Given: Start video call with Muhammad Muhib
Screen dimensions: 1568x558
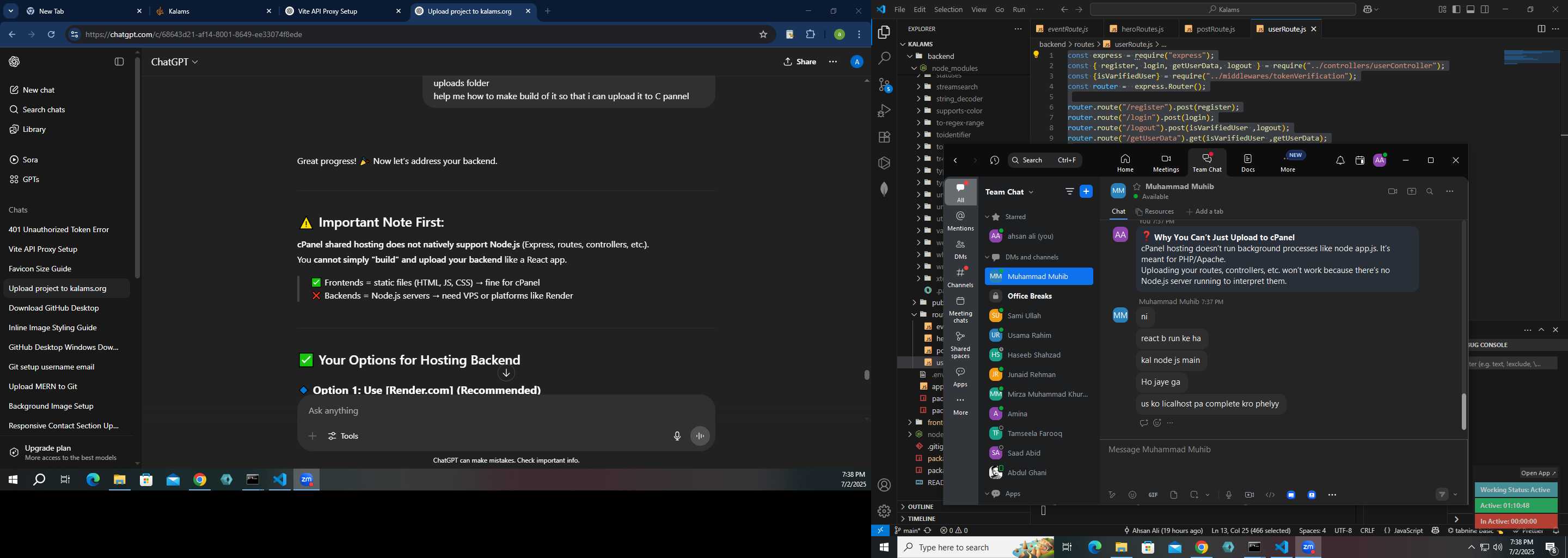Looking at the screenshot, I should [x=1392, y=192].
